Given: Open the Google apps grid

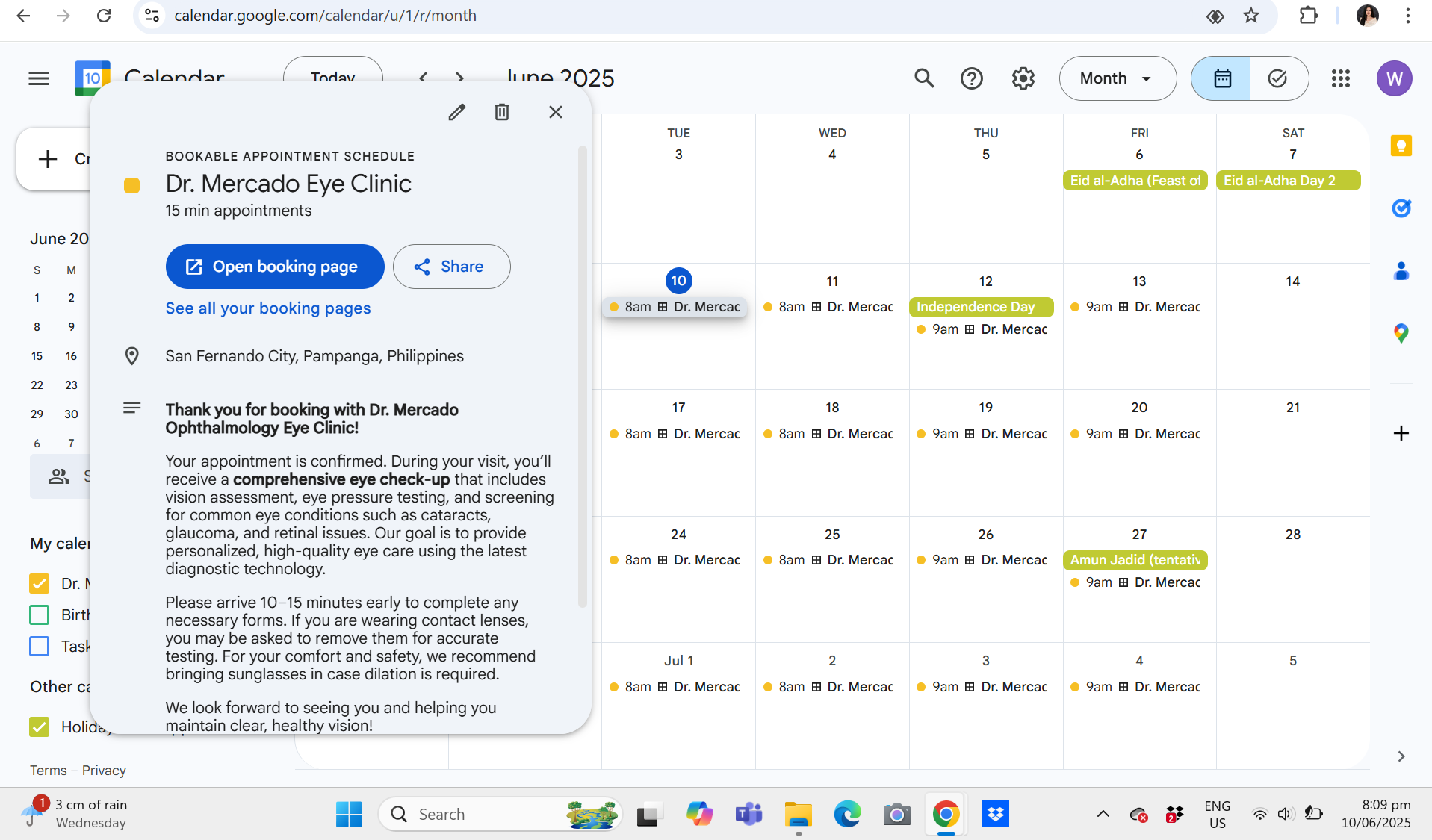Looking at the screenshot, I should click(1341, 78).
